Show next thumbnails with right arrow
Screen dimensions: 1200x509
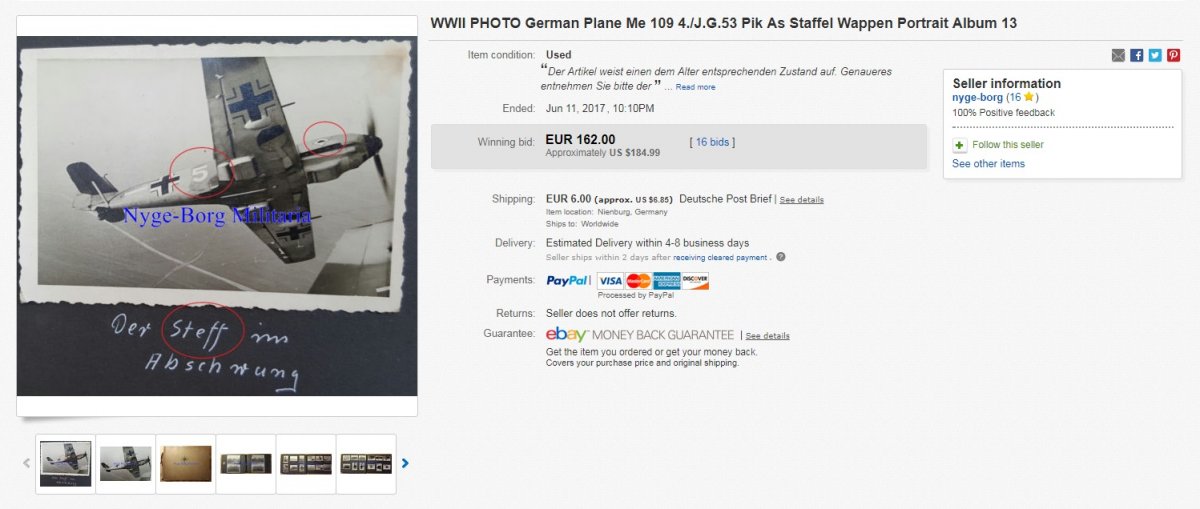point(405,463)
